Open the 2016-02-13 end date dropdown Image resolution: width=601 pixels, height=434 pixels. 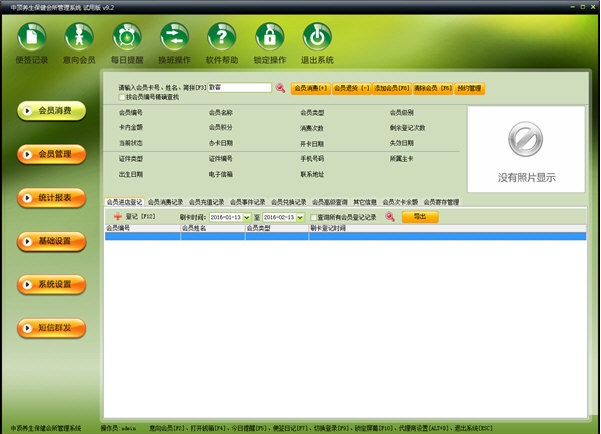coord(300,217)
